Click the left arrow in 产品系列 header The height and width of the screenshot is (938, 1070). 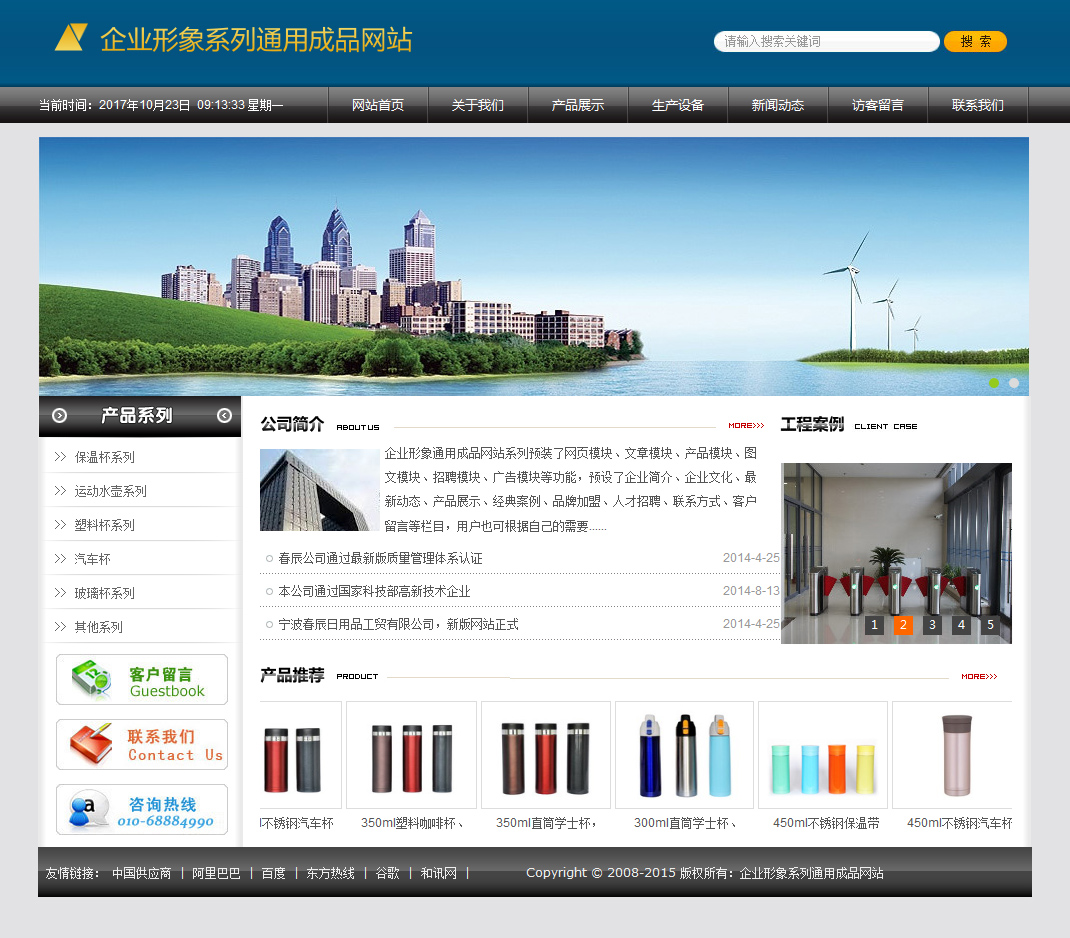59,416
